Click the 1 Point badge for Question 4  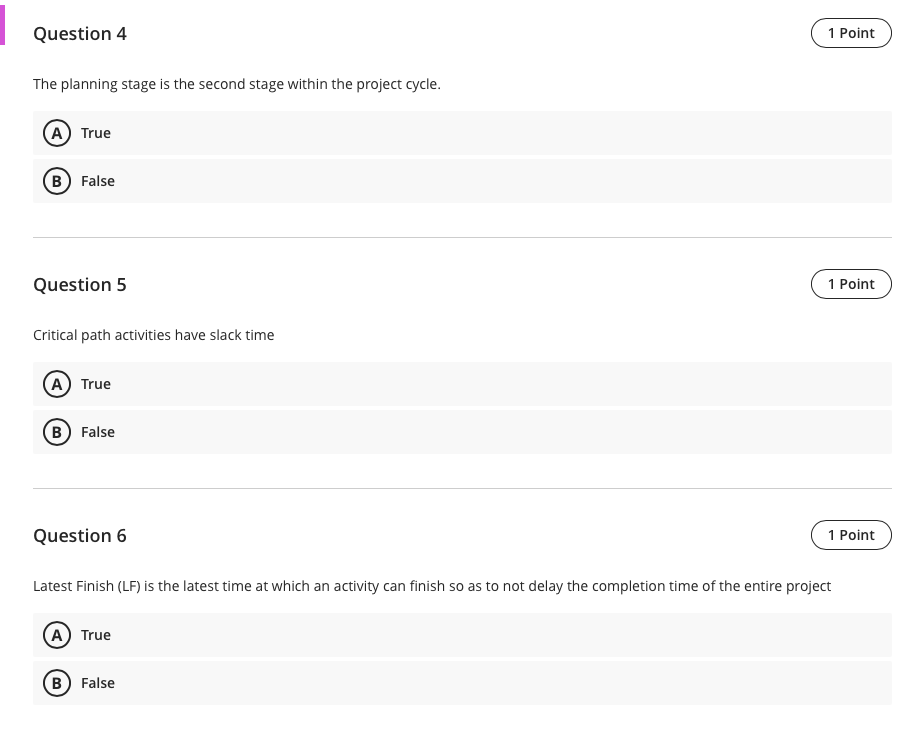[x=851, y=32]
